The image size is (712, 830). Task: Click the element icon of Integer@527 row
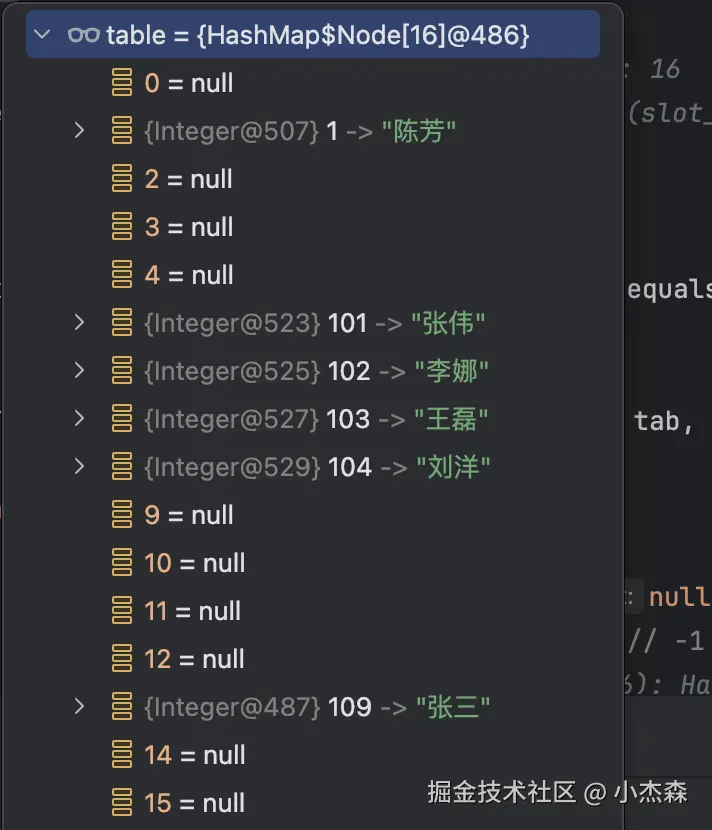[122, 418]
